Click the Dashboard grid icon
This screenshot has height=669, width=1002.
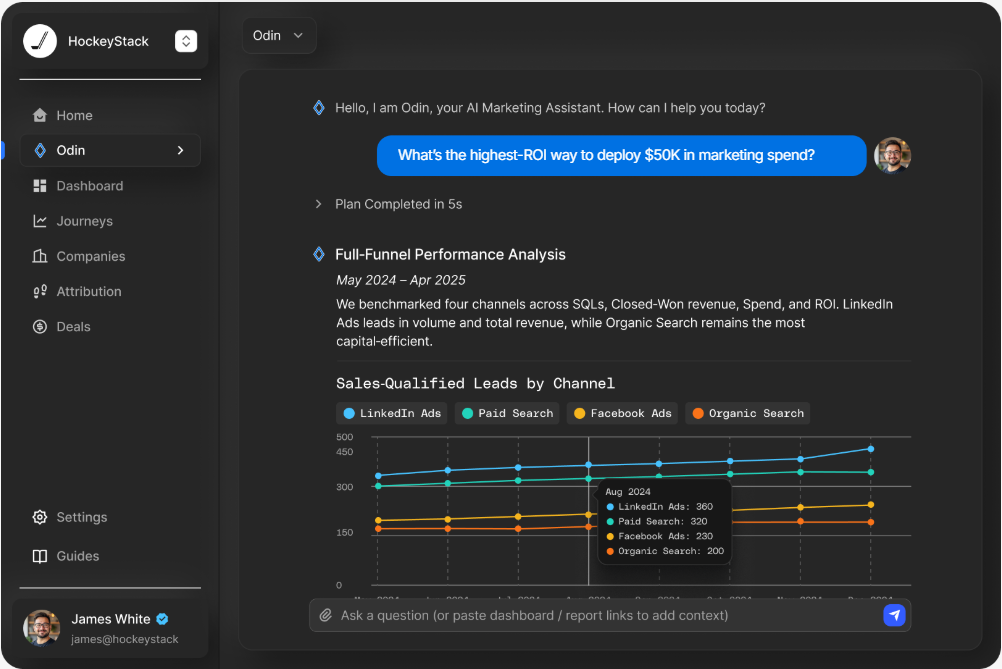pyautogui.click(x=40, y=185)
